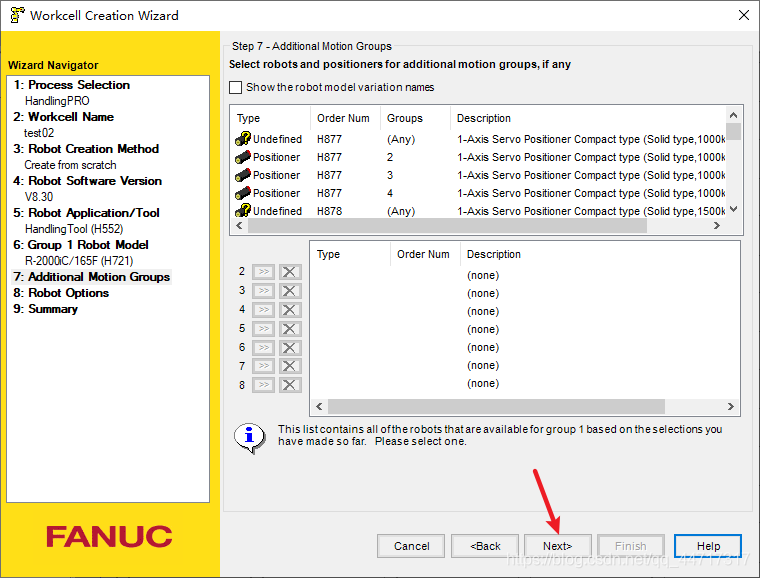Select HandlingTool (H552) entry
760x578 pixels.
[74, 229]
